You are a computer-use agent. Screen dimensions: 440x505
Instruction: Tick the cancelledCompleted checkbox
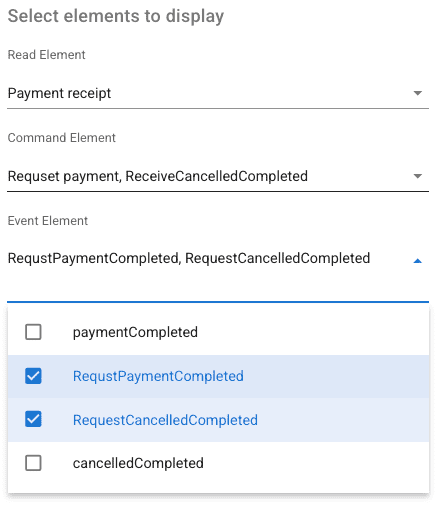[x=33, y=463]
